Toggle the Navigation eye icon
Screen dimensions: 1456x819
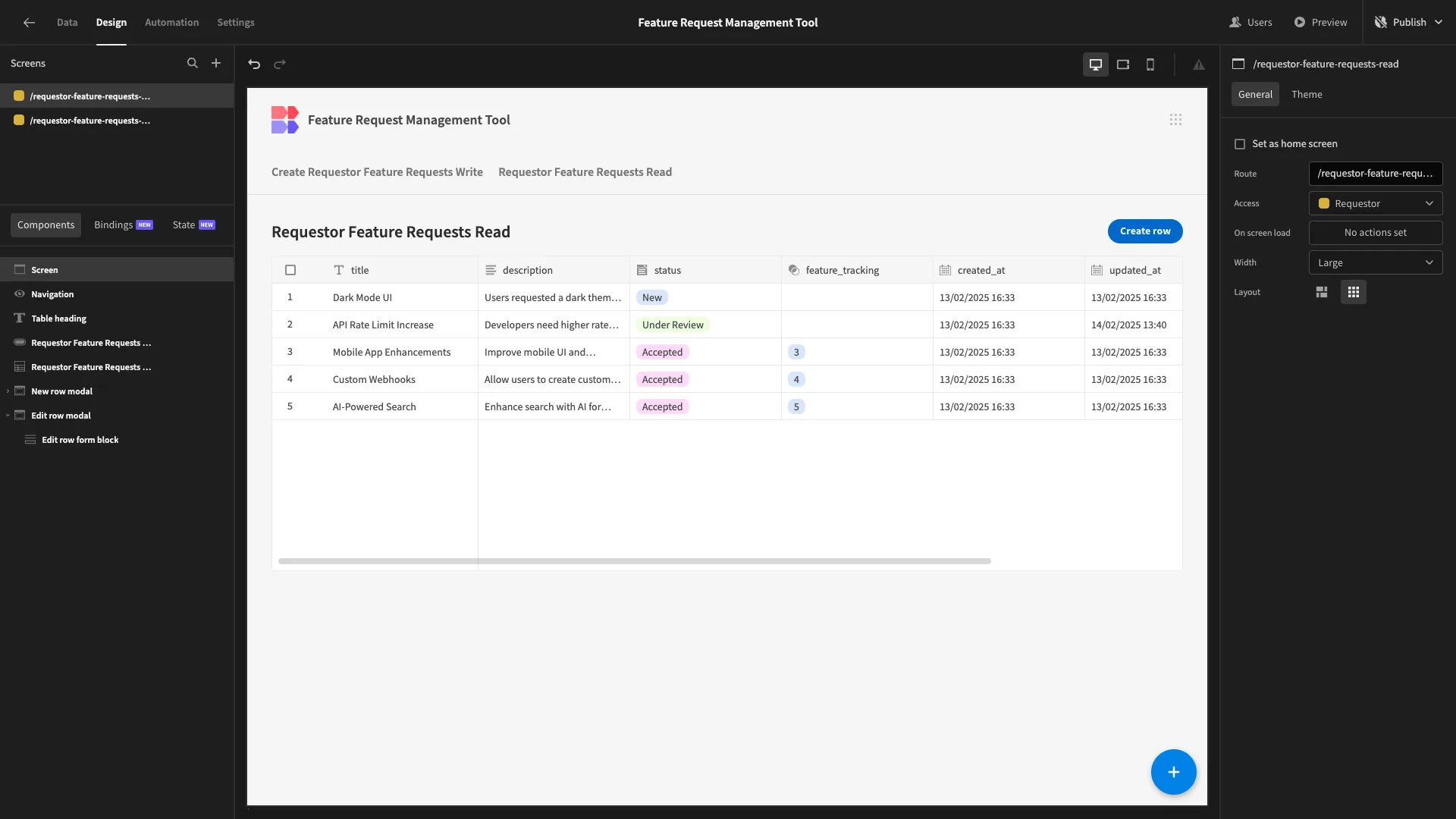[x=20, y=294]
